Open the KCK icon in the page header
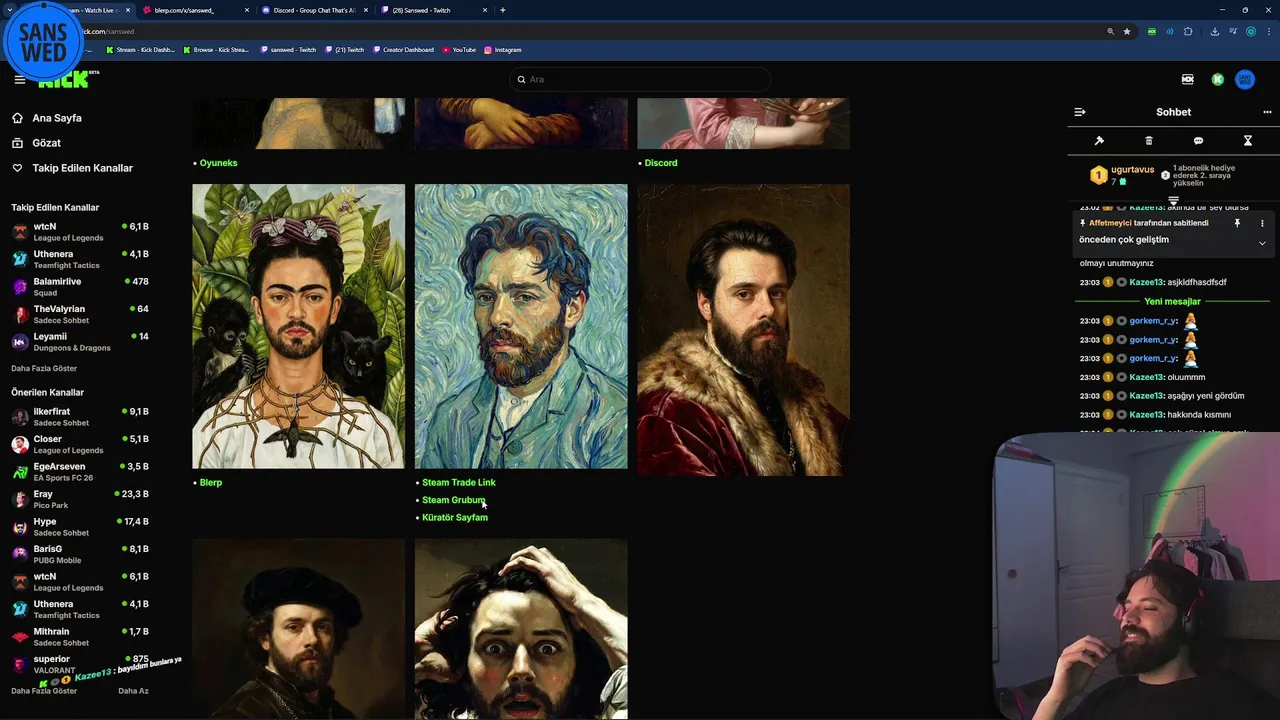 (x=1187, y=79)
